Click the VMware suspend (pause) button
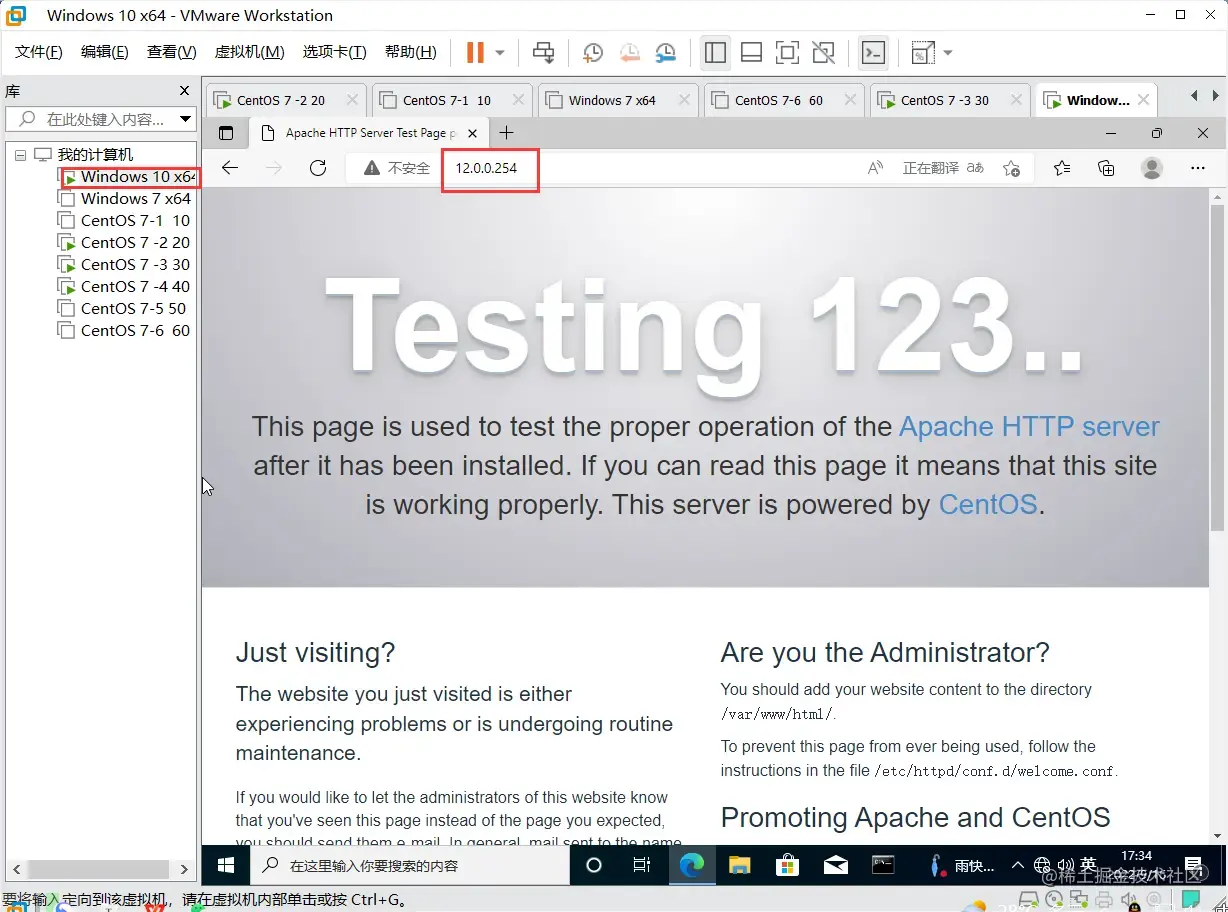 pos(475,52)
